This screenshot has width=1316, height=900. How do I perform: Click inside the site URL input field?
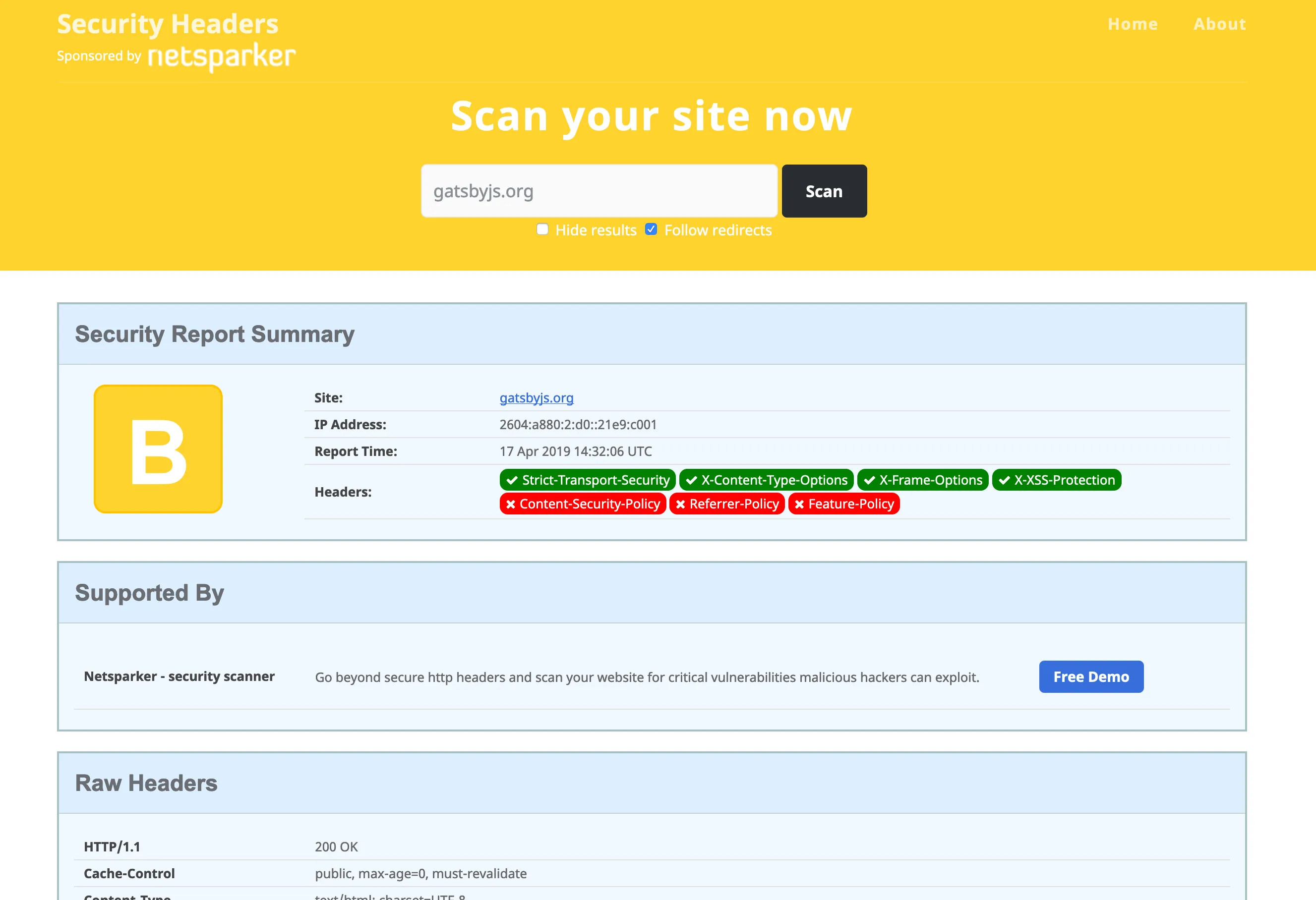(598, 191)
